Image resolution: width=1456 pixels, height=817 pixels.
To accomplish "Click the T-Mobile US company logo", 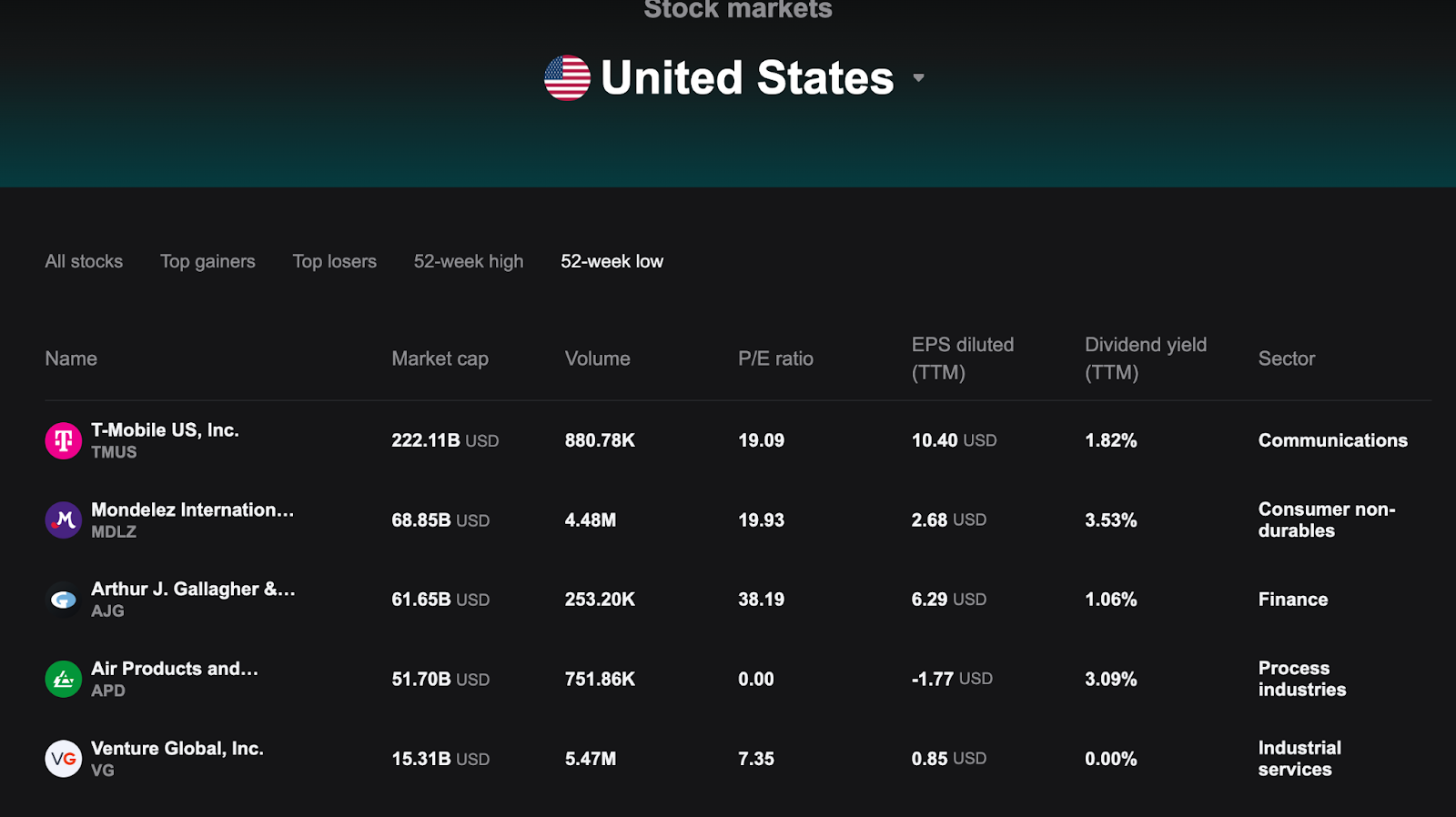I will (63, 440).
